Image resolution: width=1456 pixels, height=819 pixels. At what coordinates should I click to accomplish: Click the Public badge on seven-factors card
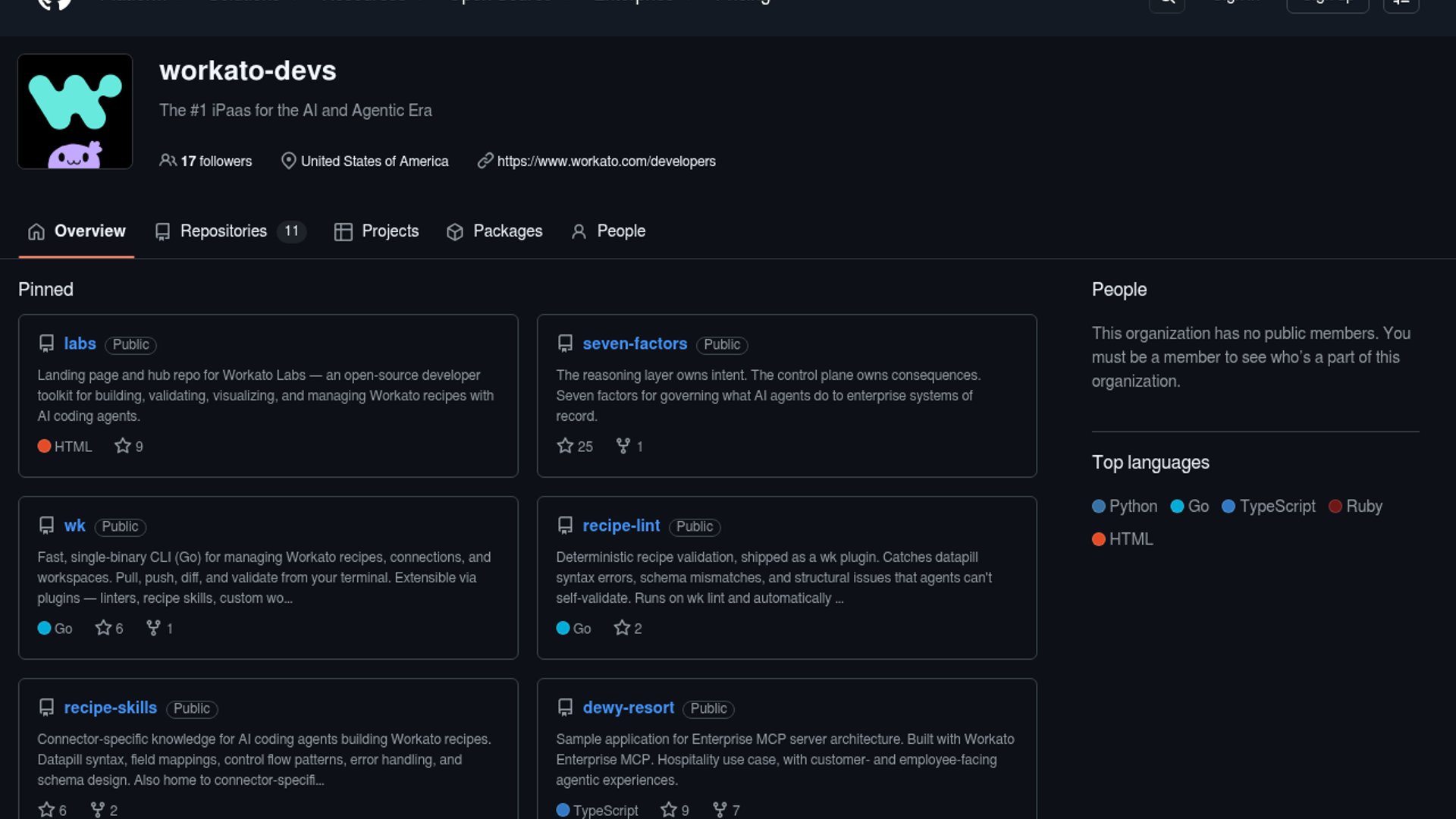tap(722, 344)
